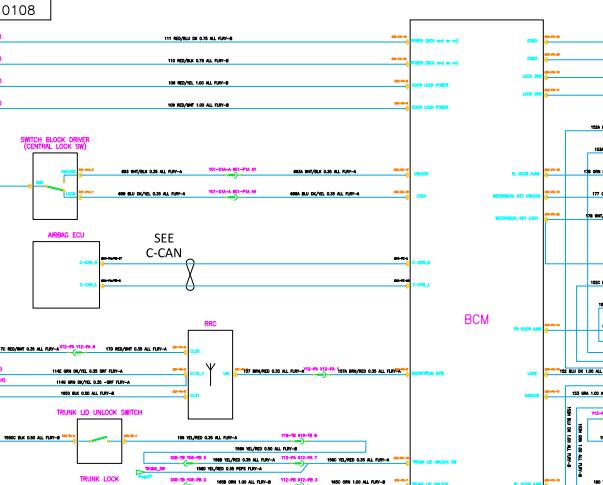Click BCM pin label MECHANICAL KEY UNLOCK
The height and width of the screenshot is (485, 603).
(x=516, y=196)
